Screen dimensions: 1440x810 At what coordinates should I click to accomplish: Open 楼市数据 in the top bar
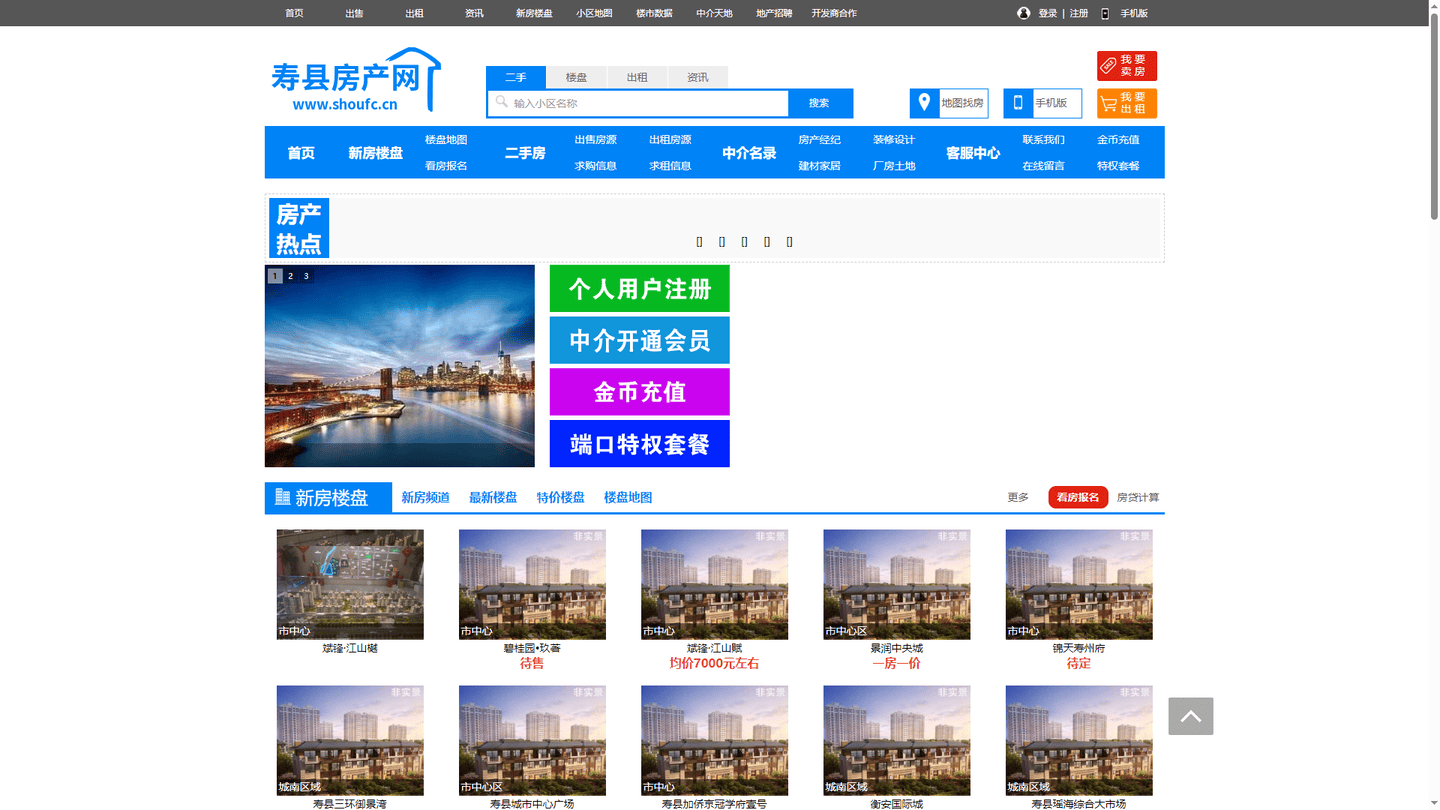[x=654, y=13]
